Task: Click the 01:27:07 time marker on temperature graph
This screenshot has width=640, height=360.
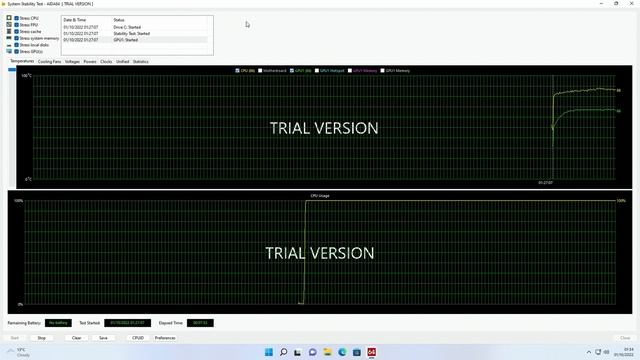Action: 545,183
